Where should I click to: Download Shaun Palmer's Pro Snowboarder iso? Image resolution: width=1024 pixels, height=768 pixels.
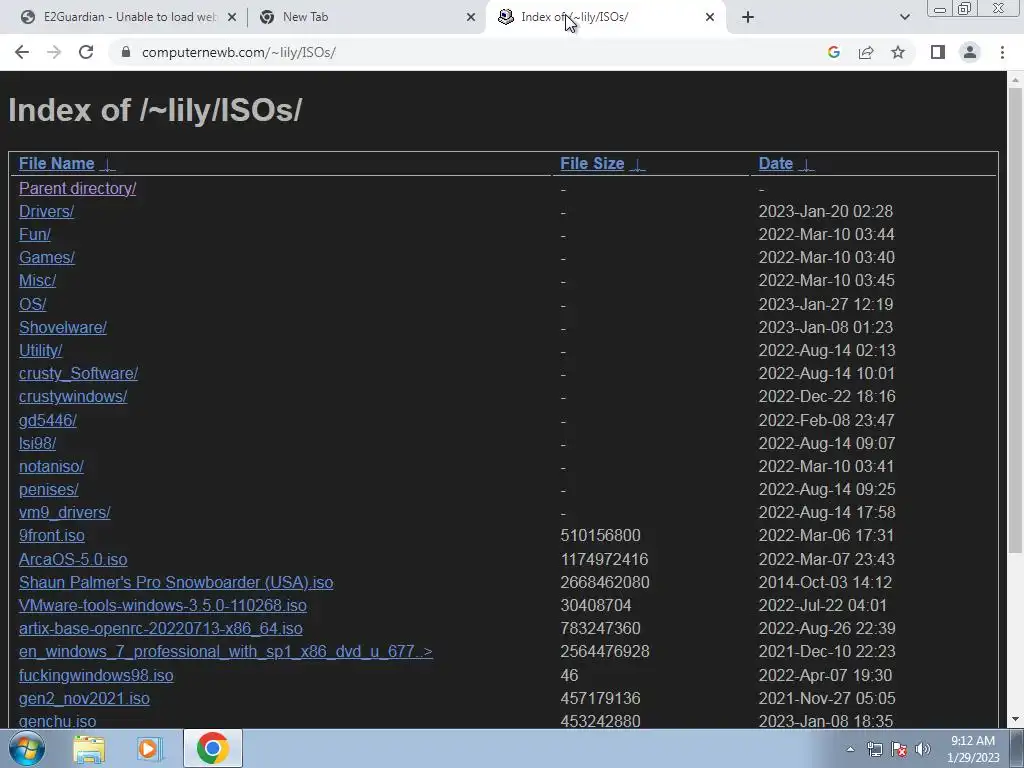tap(176, 583)
